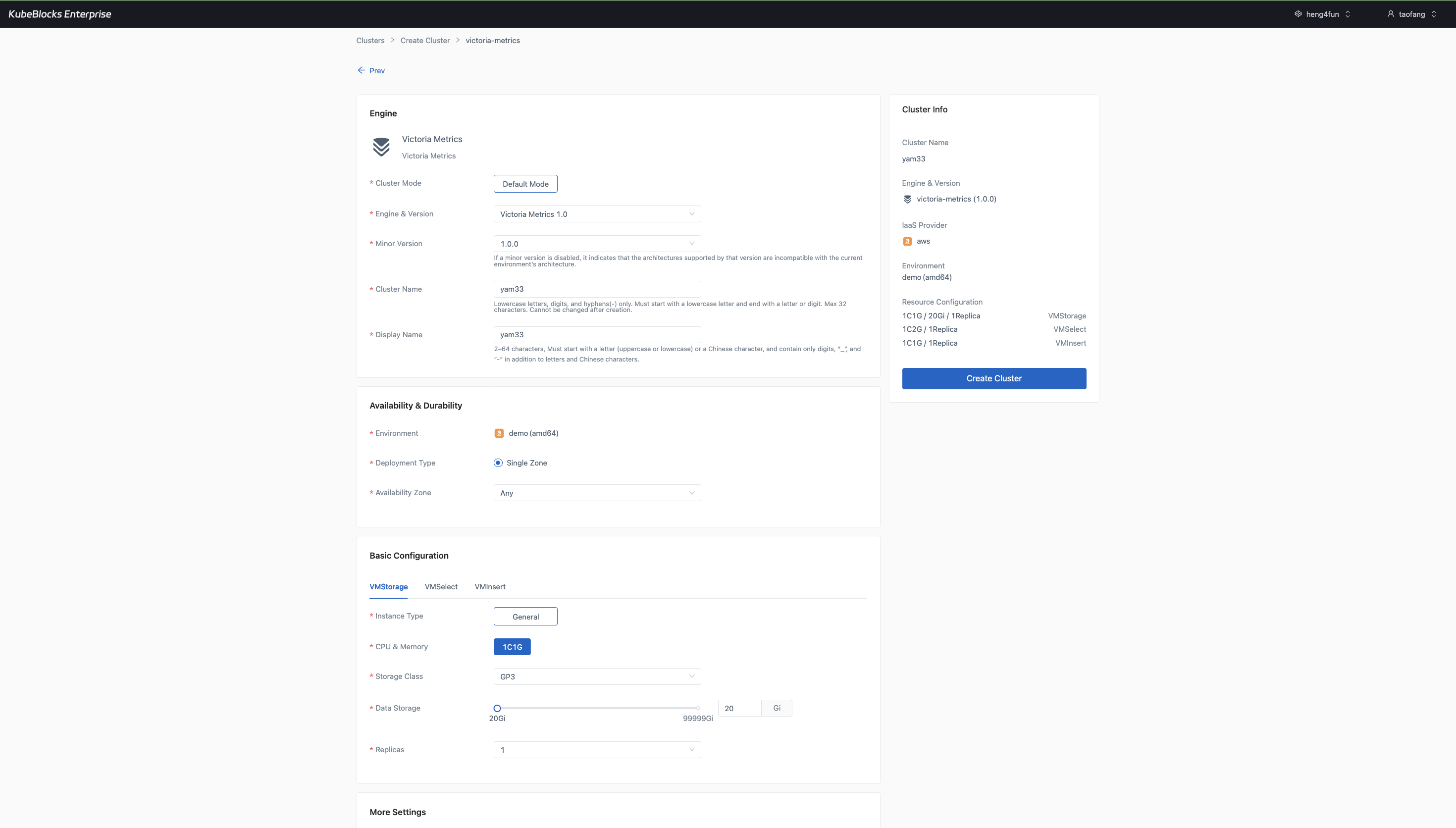Viewport: 1456px width, 828px height.
Task: Switch to the VMInsert tab
Action: click(489, 586)
